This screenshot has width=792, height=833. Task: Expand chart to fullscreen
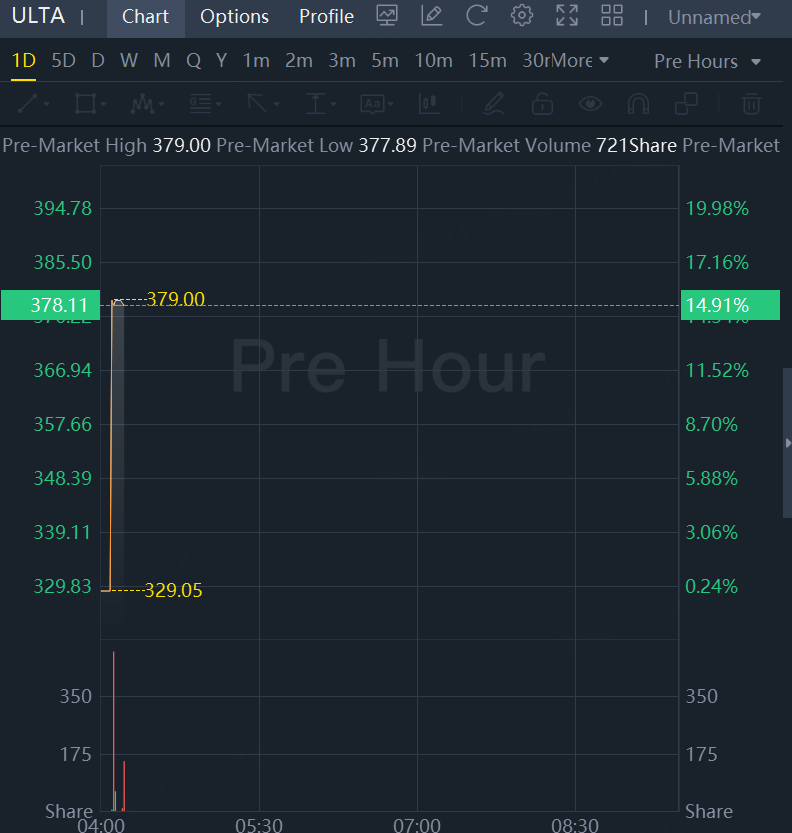point(567,16)
